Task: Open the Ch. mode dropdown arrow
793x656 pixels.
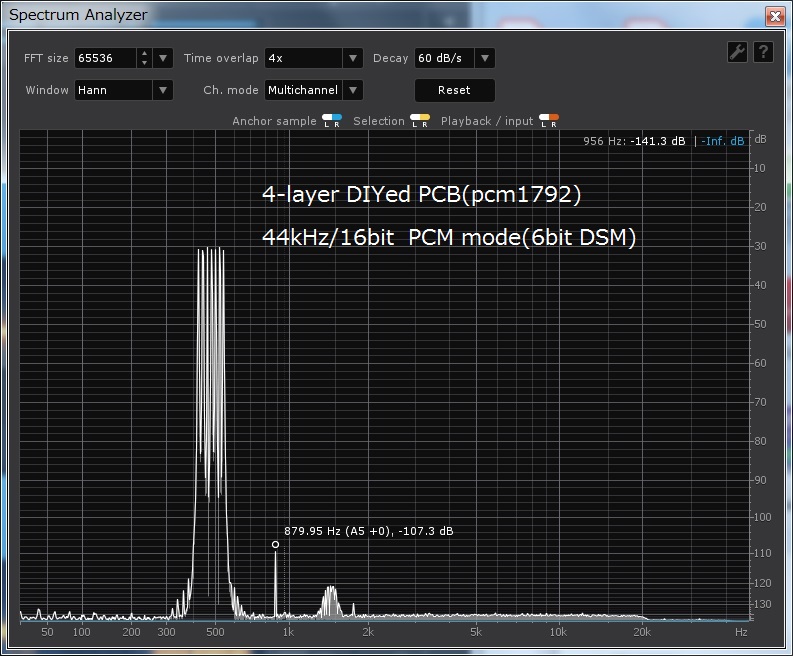Action: [353, 90]
